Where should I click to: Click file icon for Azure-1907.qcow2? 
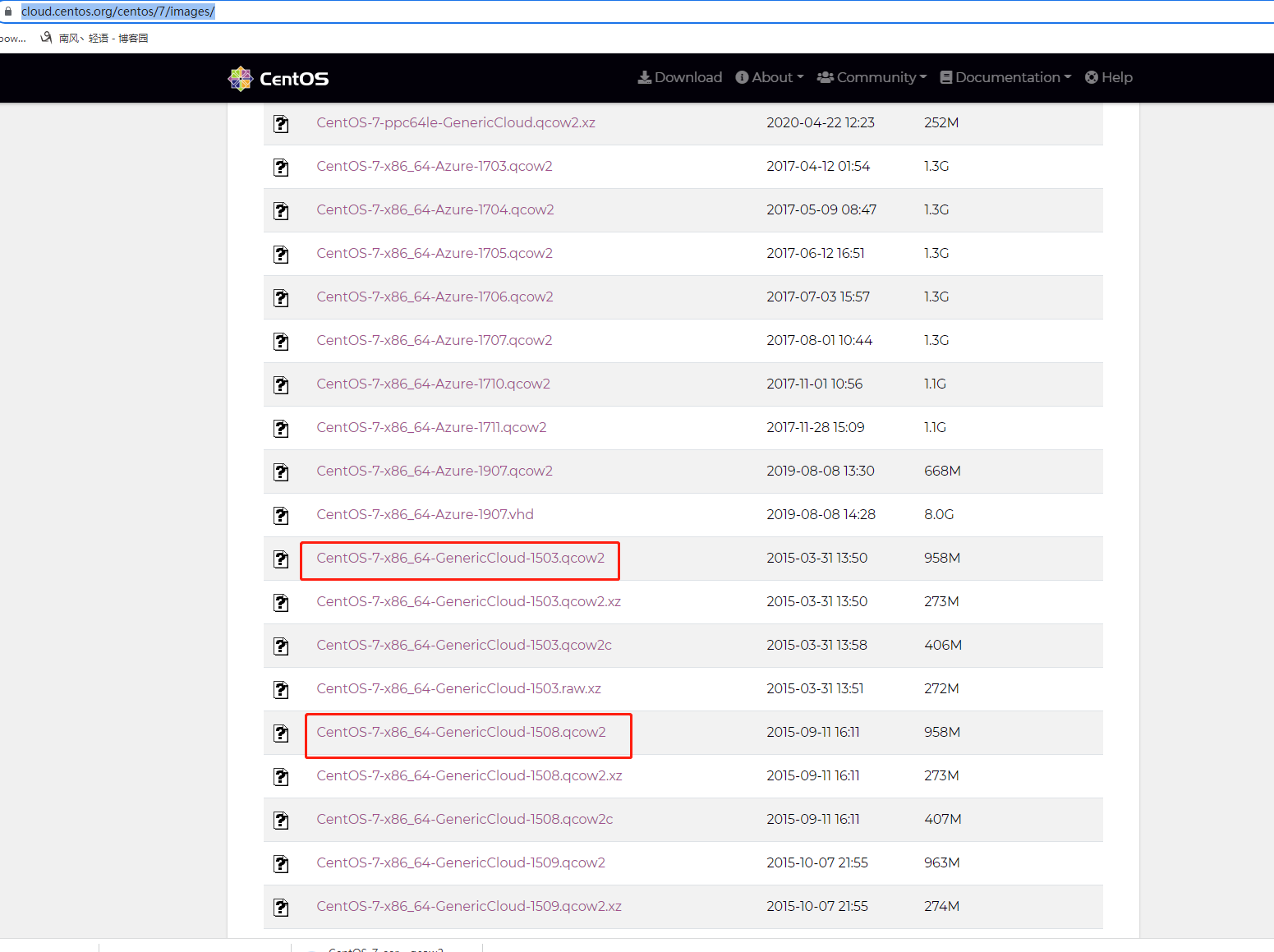281,472
